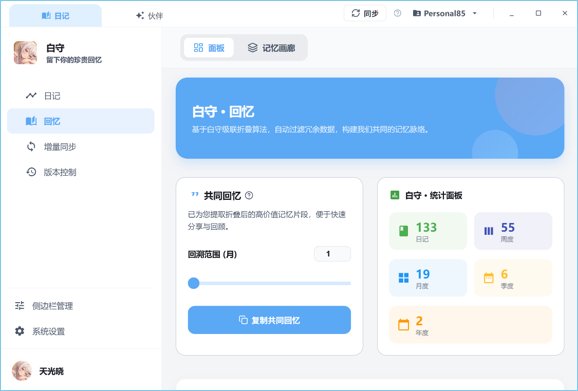
Task: Maximize the application window
Action: tap(538, 13)
